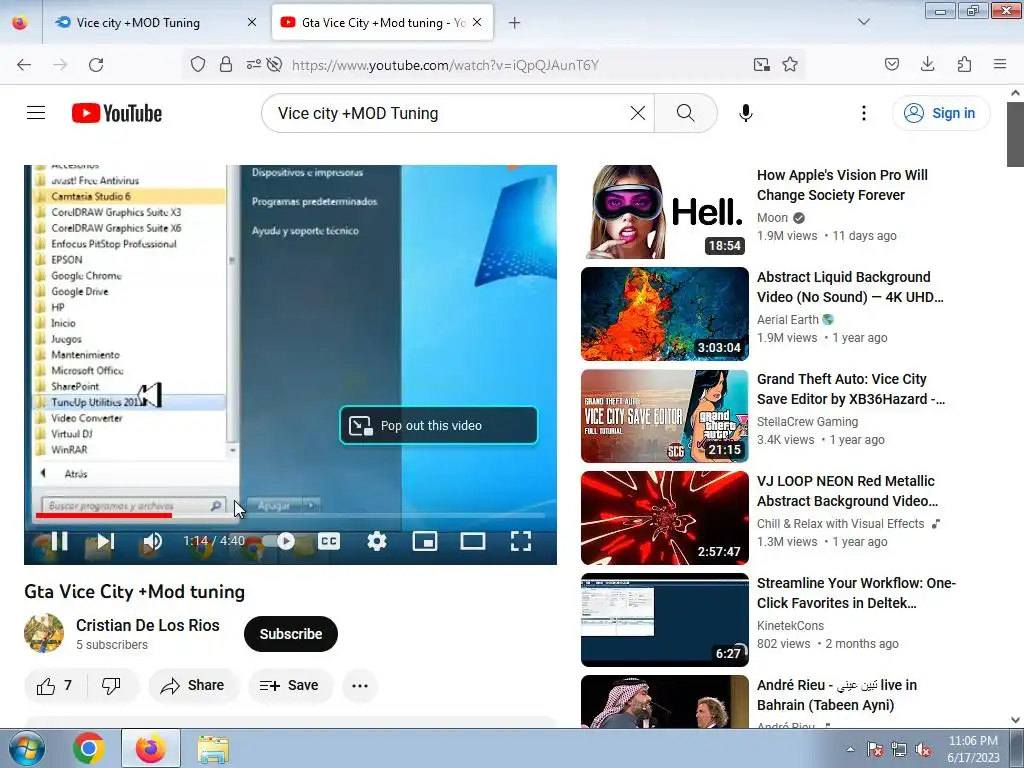This screenshot has height=768, width=1024.
Task: Bookmark this page star icon
Action: coord(790,65)
